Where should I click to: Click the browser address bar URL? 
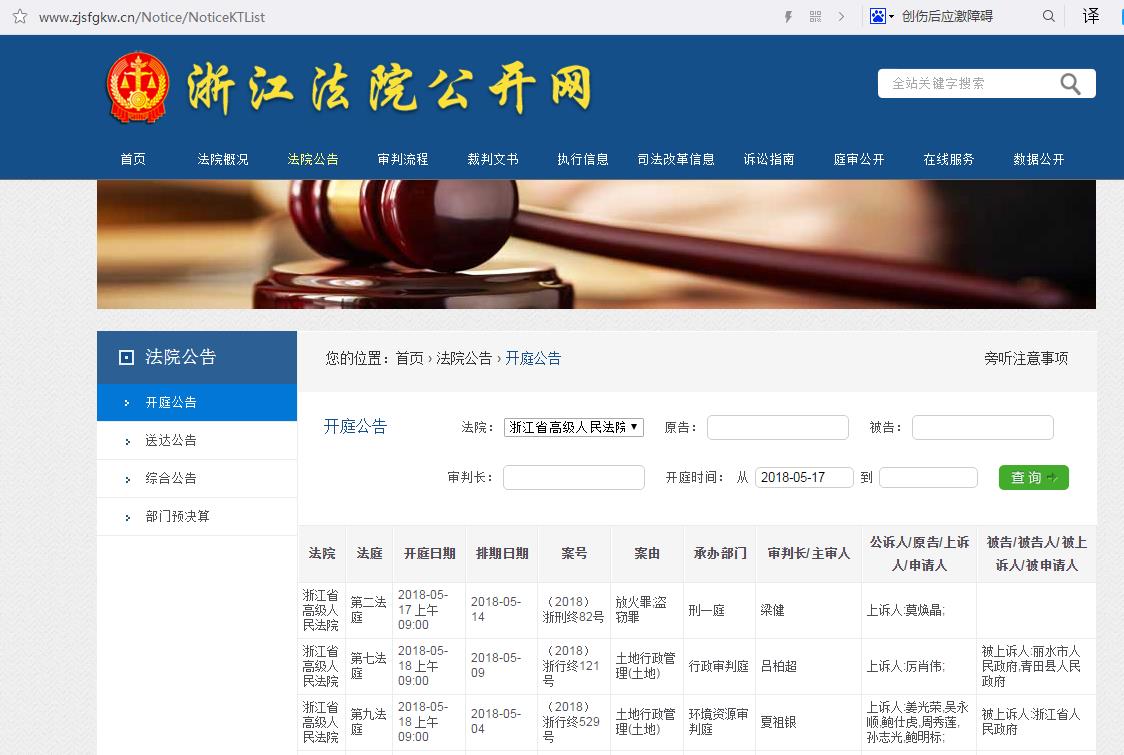(152, 17)
